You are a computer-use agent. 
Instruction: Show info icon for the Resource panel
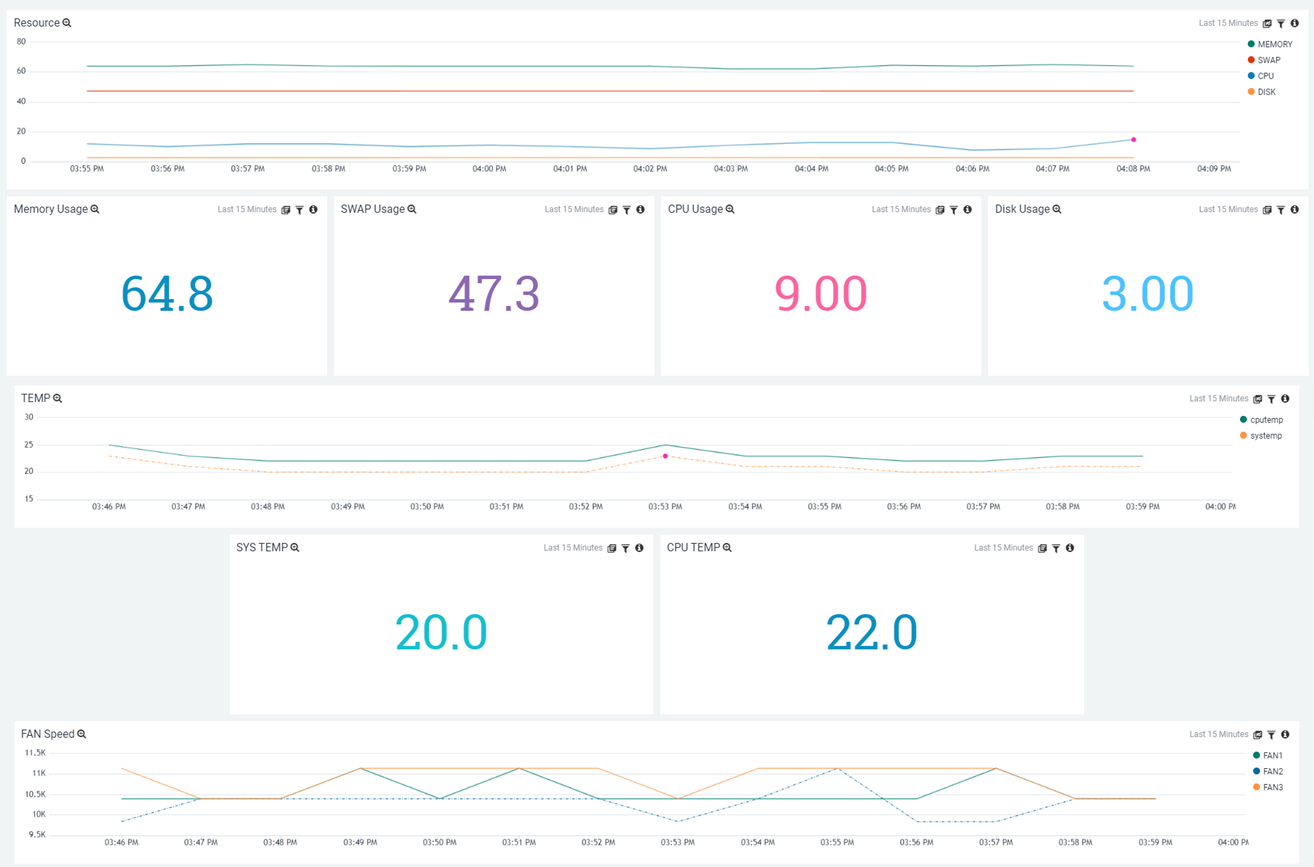coord(1295,23)
